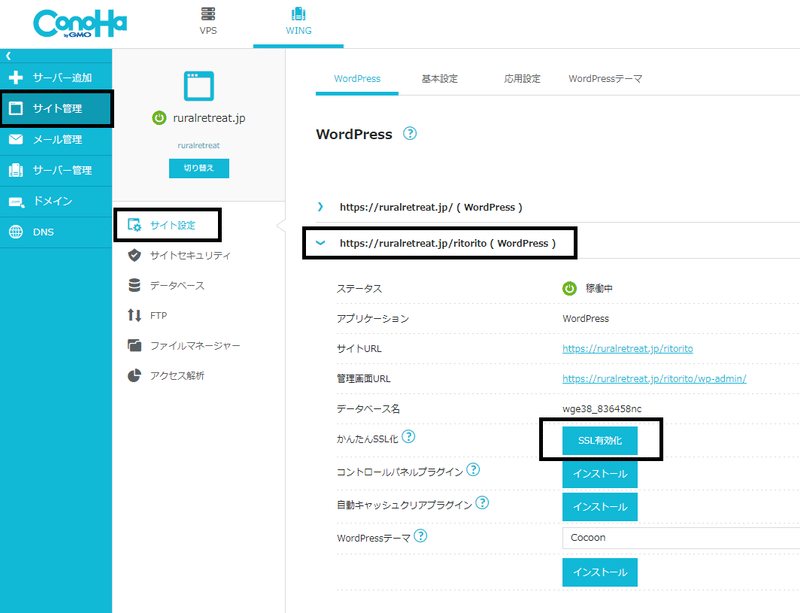Click the database cylinder icon
The image size is (800, 613).
(x=134, y=285)
